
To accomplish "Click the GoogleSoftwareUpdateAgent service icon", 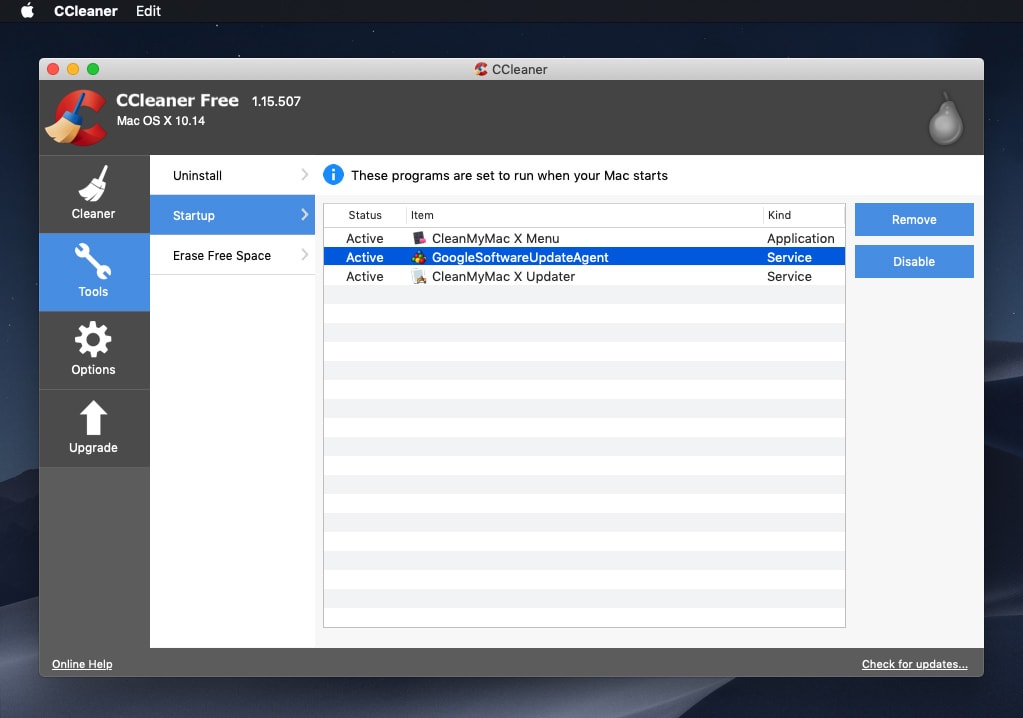I will 421,257.
